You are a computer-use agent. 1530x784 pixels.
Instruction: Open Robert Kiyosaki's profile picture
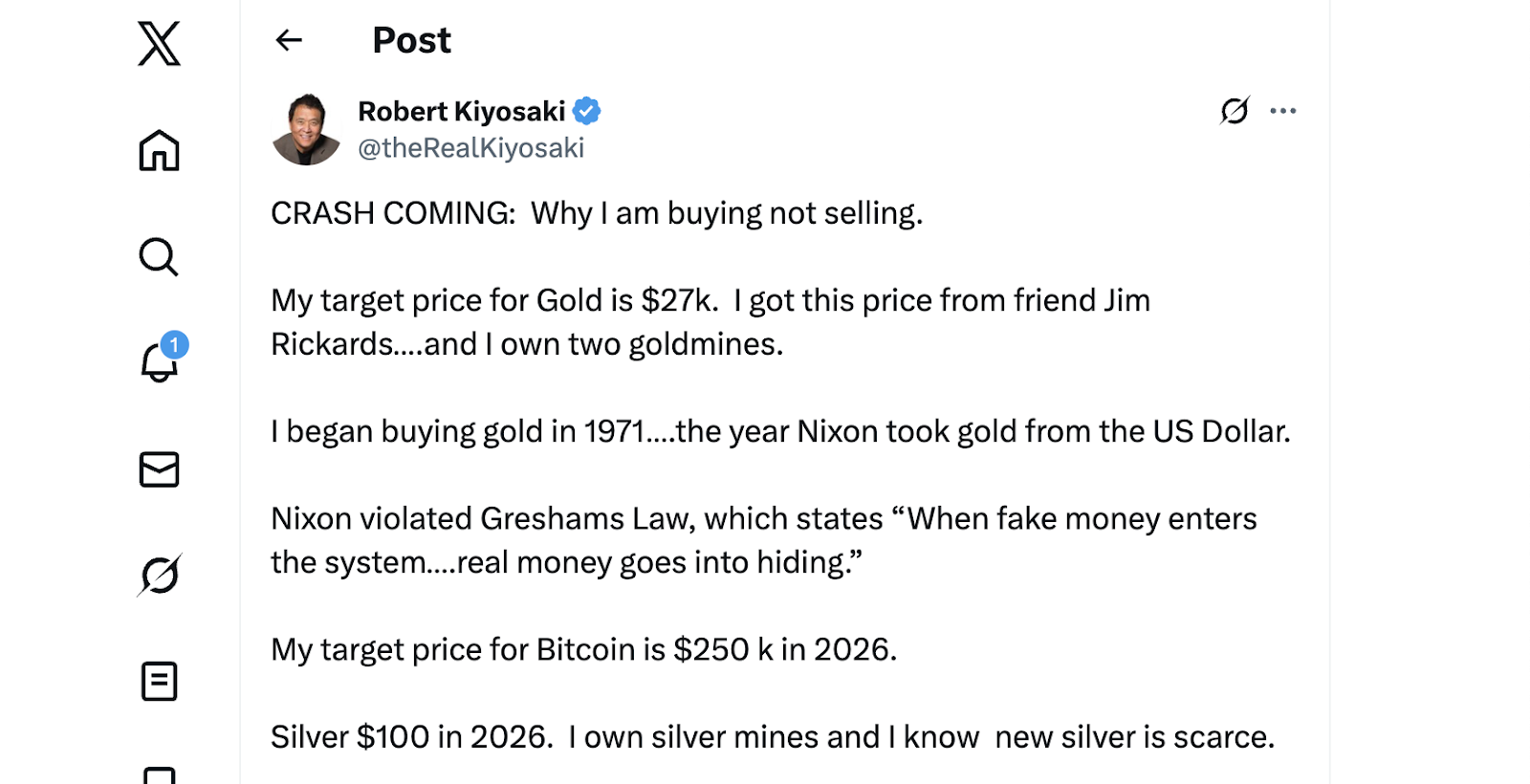click(306, 129)
